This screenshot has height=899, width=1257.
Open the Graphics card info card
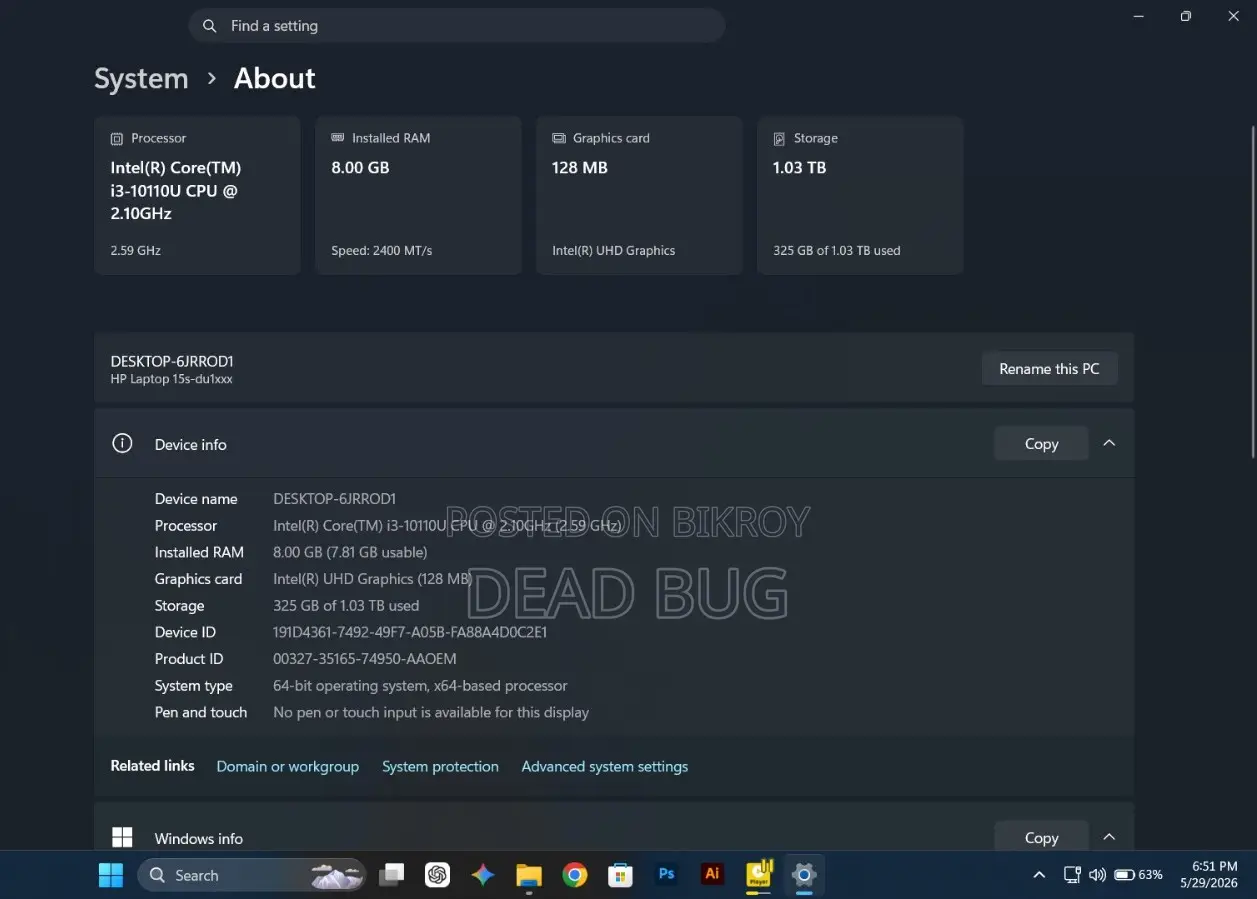click(x=639, y=195)
